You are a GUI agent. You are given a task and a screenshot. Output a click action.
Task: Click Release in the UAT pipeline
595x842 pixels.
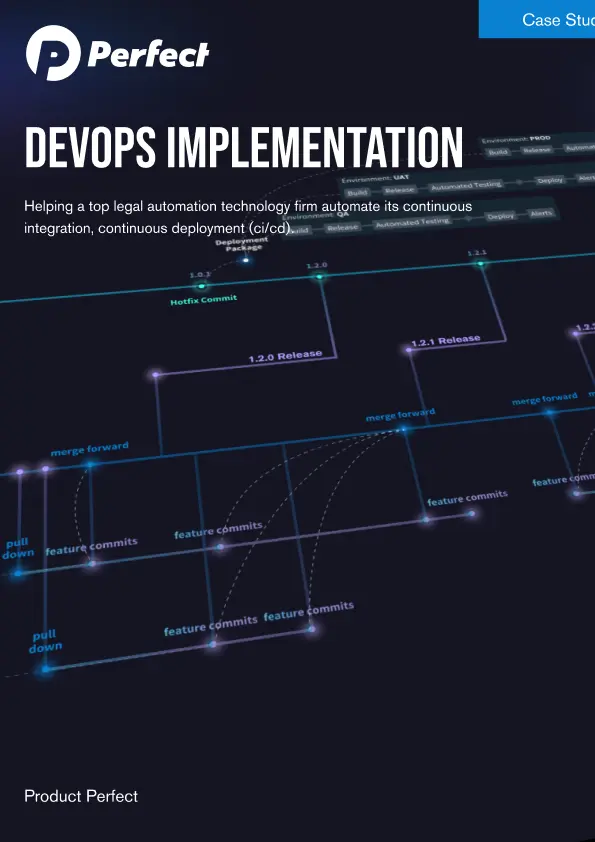(400, 190)
